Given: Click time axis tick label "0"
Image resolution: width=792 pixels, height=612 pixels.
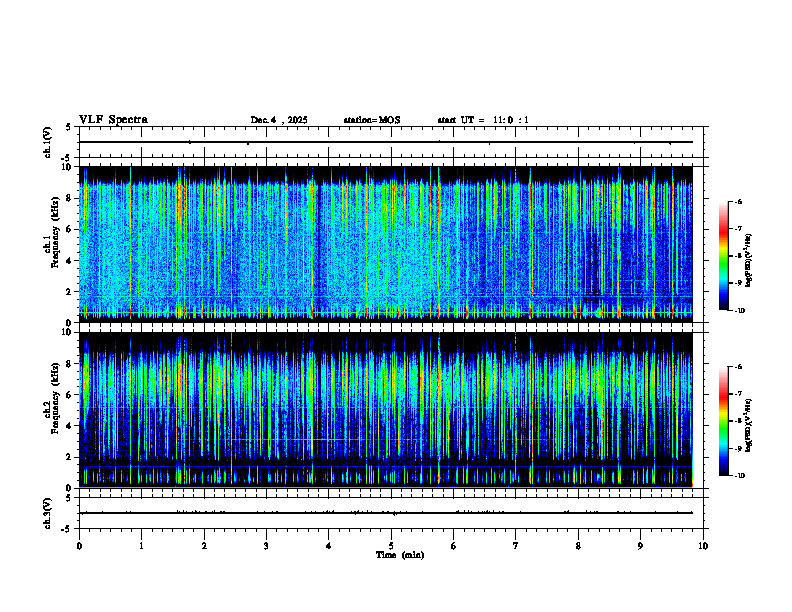Looking at the screenshot, I should point(79,546).
